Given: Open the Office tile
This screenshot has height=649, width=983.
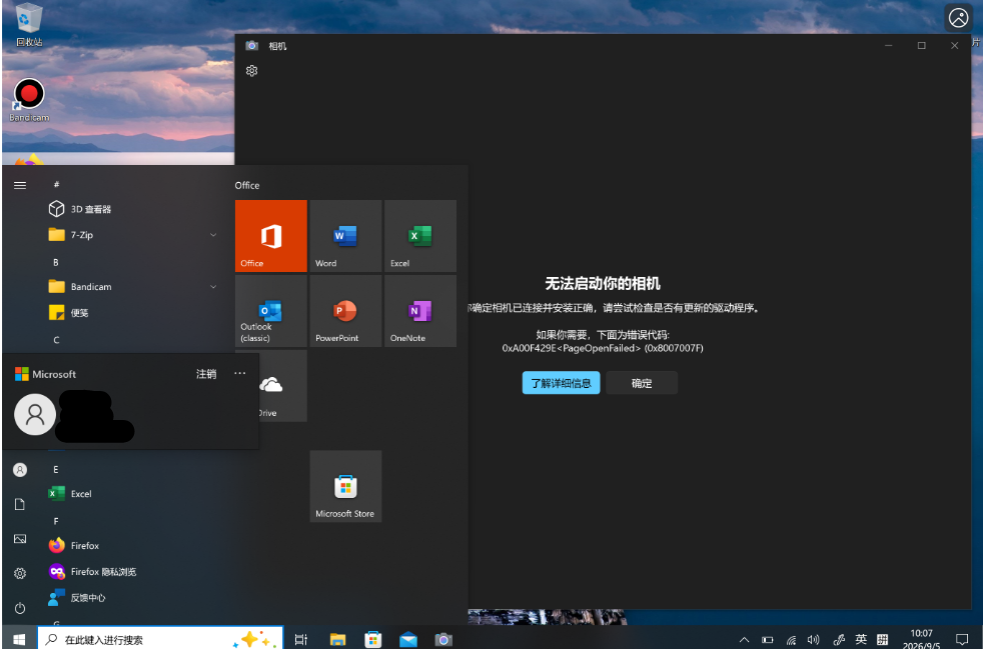Looking at the screenshot, I should click(x=271, y=236).
